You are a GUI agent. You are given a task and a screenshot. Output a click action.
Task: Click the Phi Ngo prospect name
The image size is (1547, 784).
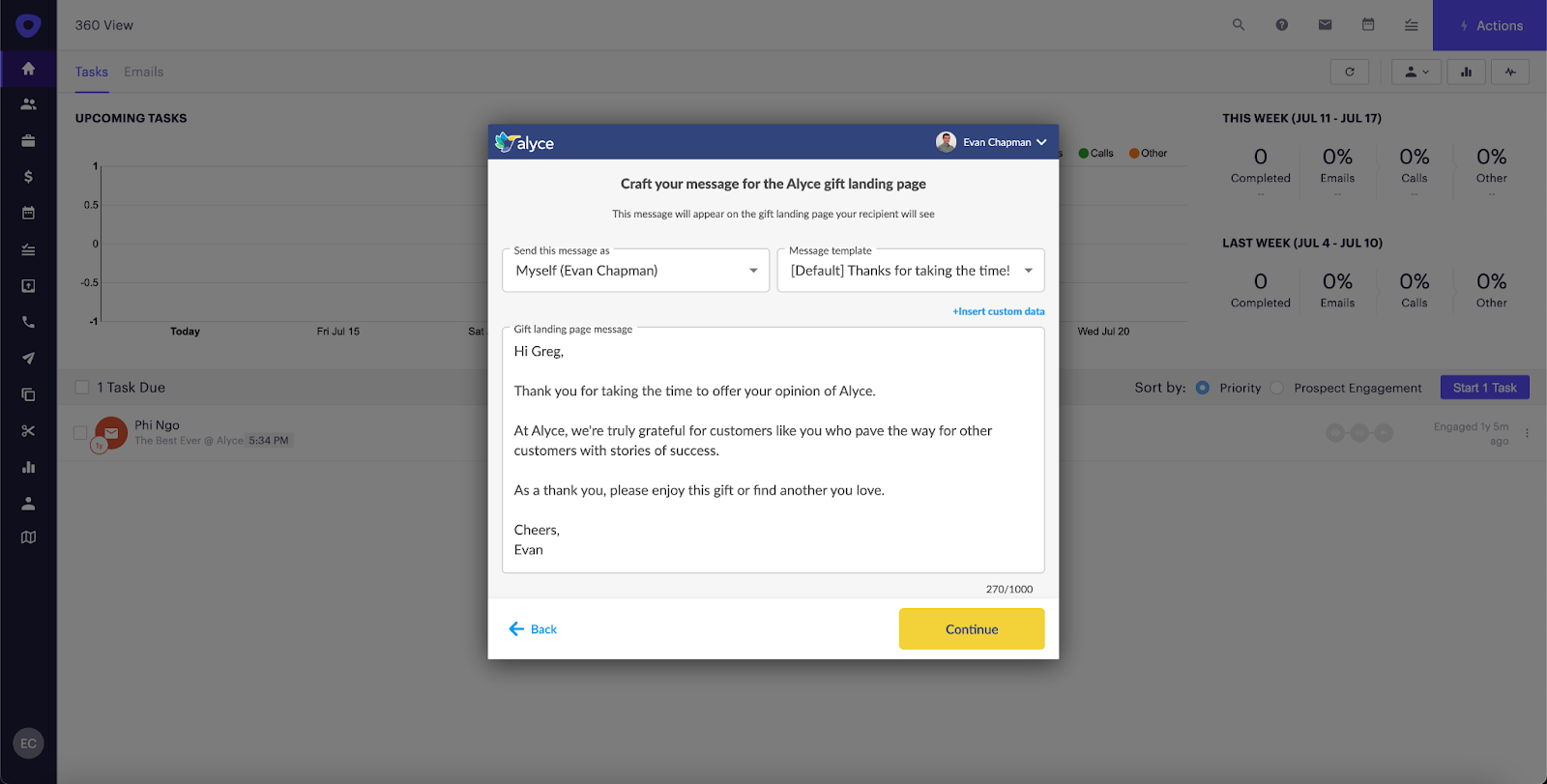point(157,425)
